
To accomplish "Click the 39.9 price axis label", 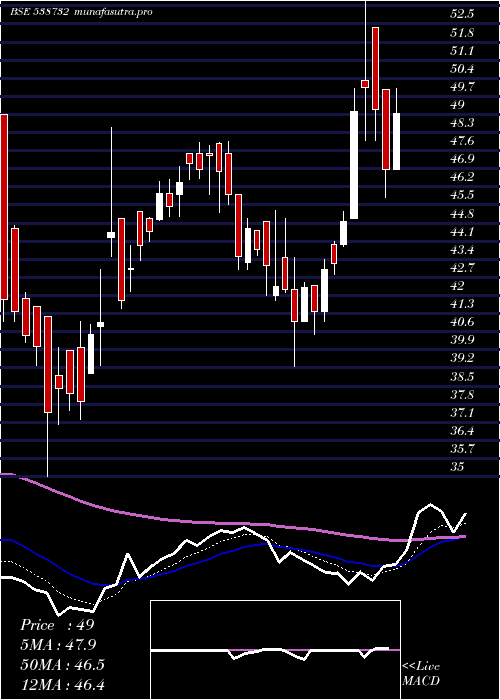I will click(462, 340).
